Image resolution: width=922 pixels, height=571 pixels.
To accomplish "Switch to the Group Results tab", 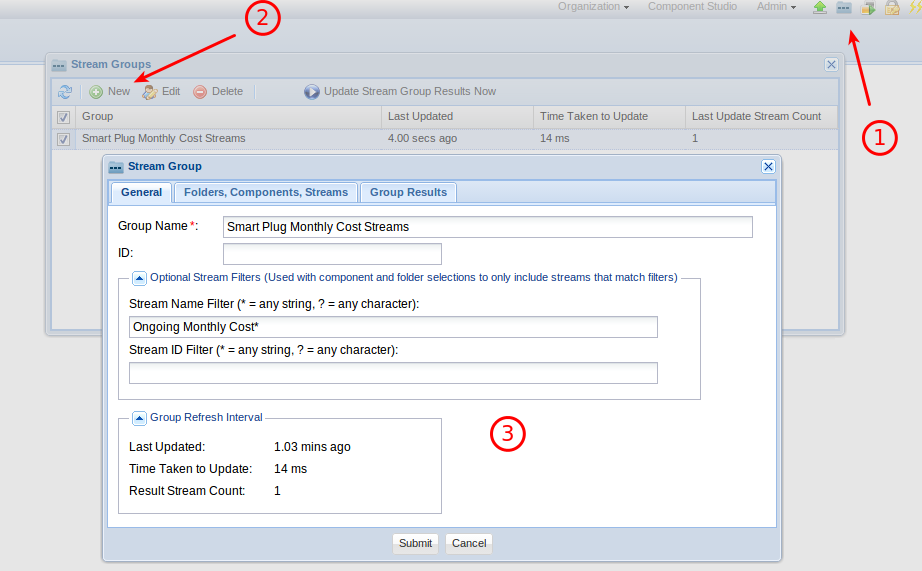I will coord(409,192).
